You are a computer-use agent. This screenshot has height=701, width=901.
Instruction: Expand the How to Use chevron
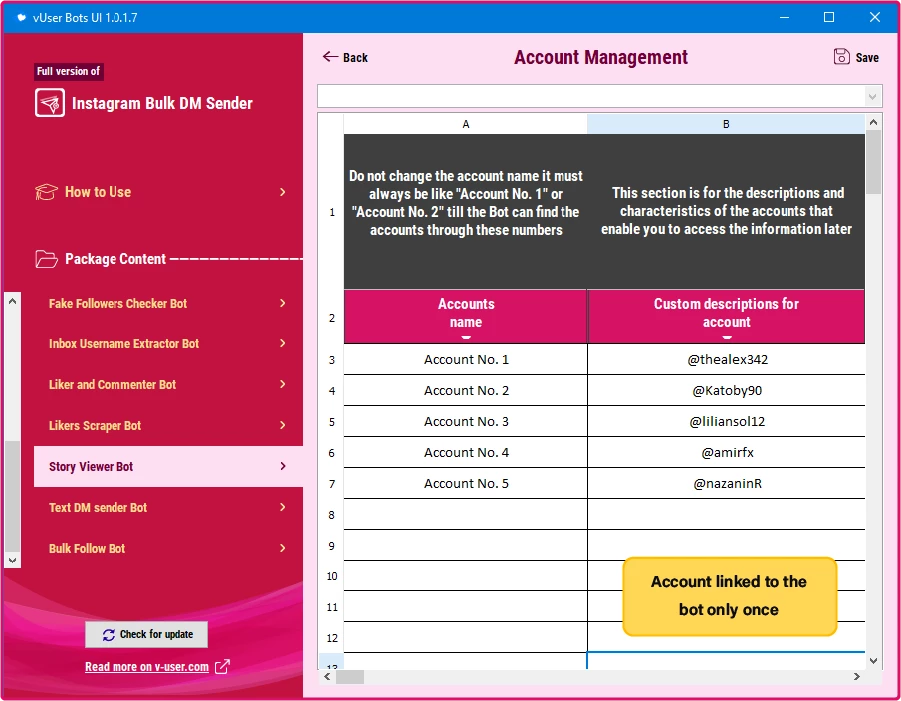click(x=283, y=192)
